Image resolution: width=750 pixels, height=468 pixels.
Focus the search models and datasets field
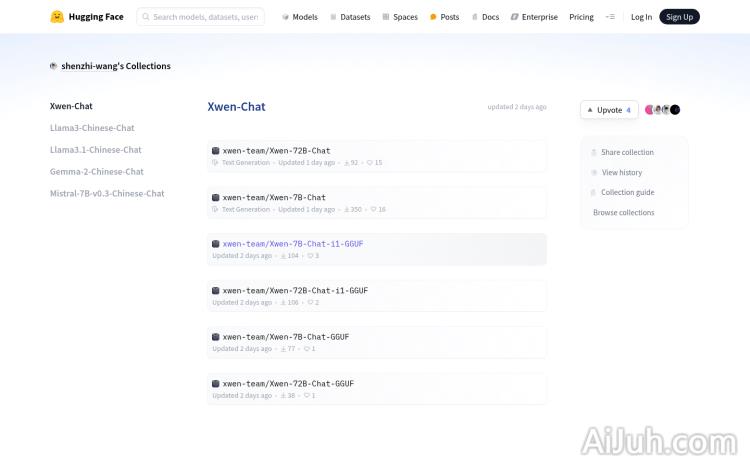200,17
